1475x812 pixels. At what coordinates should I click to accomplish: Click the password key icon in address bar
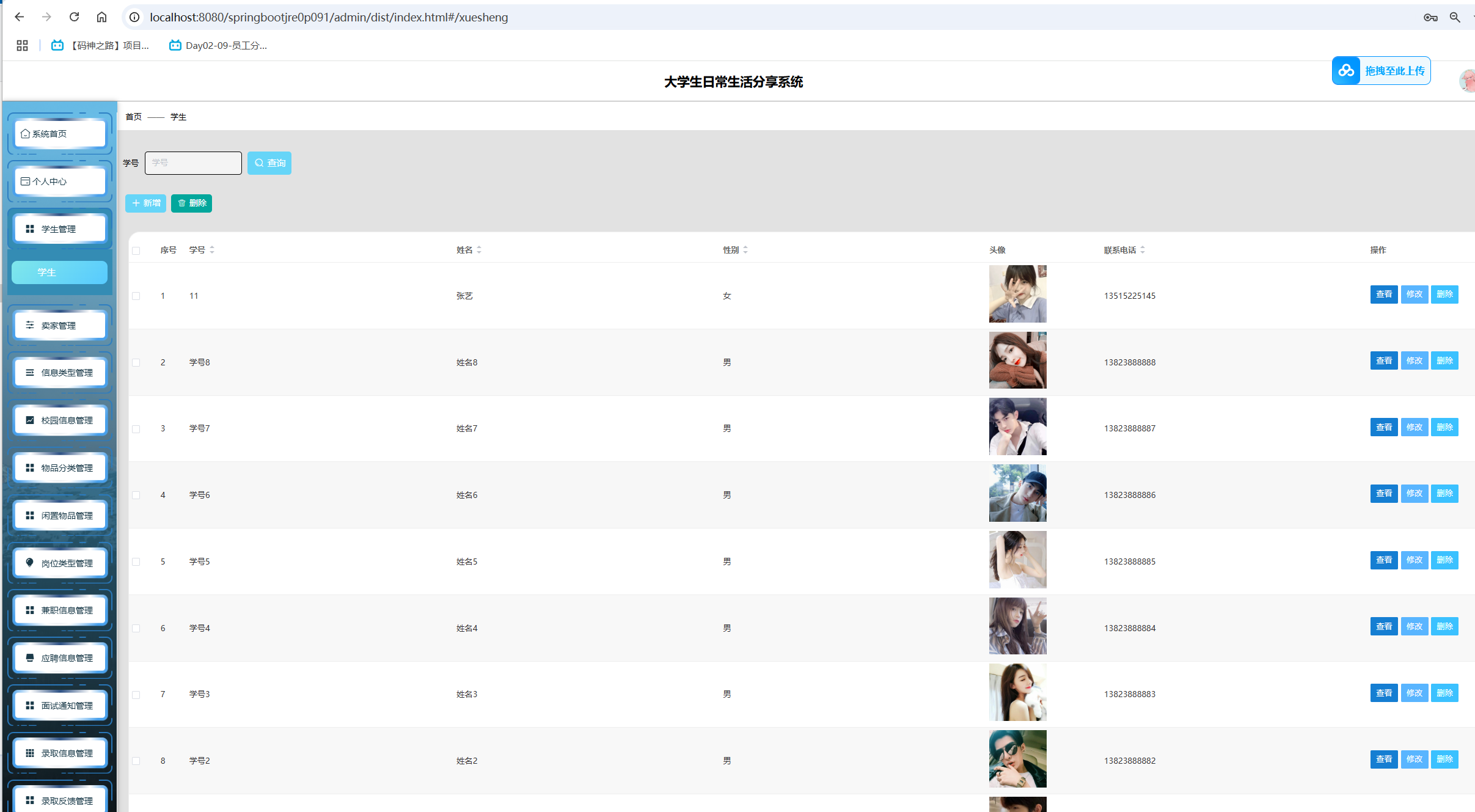pos(1430,17)
